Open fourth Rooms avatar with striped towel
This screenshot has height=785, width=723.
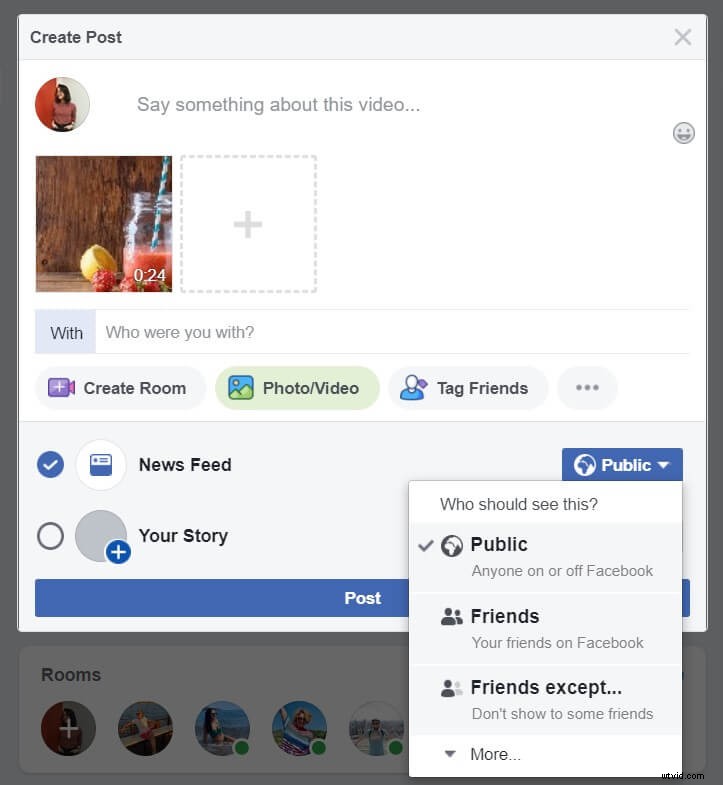point(299,728)
